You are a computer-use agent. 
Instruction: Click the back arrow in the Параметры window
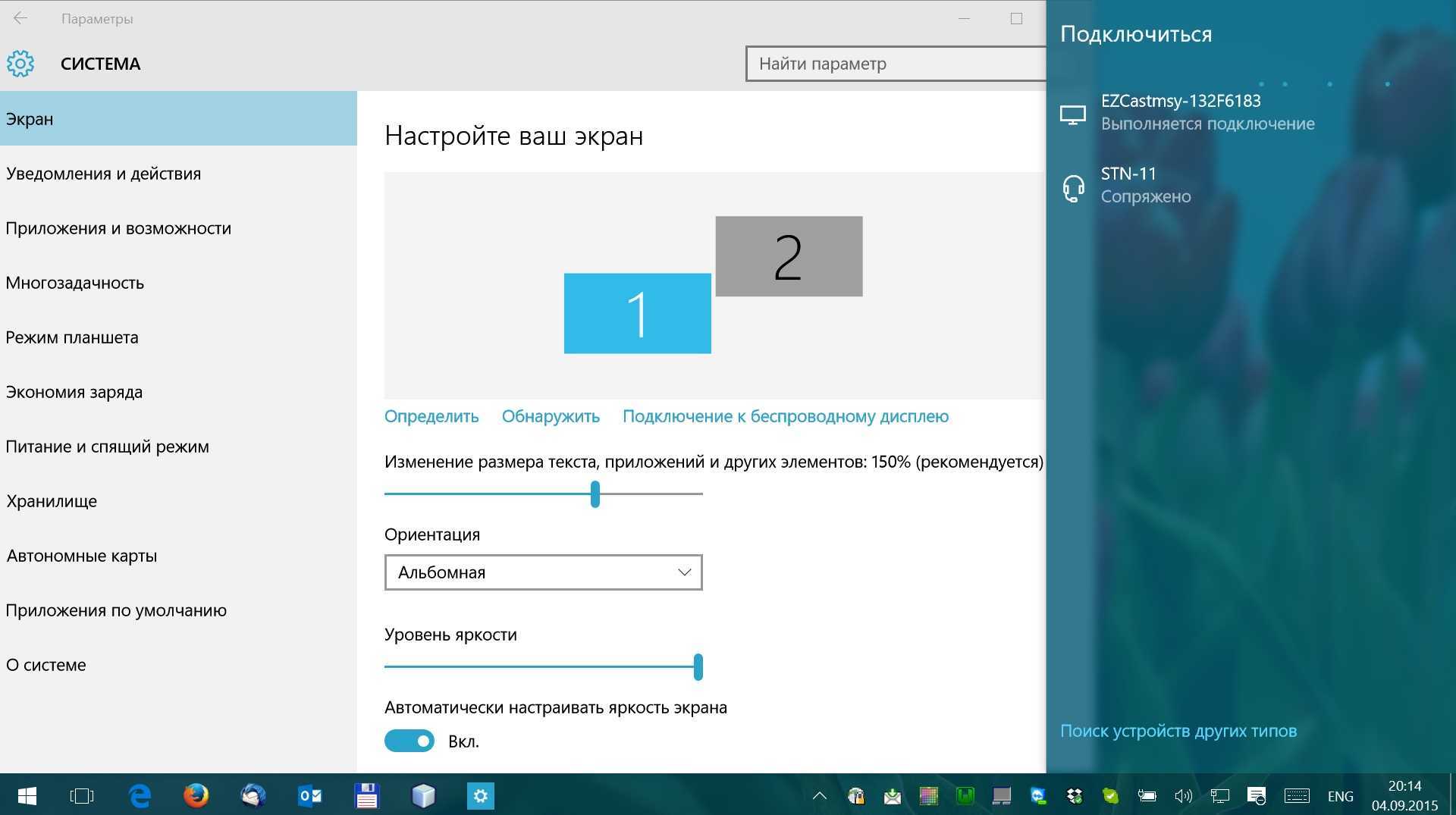click(20, 18)
